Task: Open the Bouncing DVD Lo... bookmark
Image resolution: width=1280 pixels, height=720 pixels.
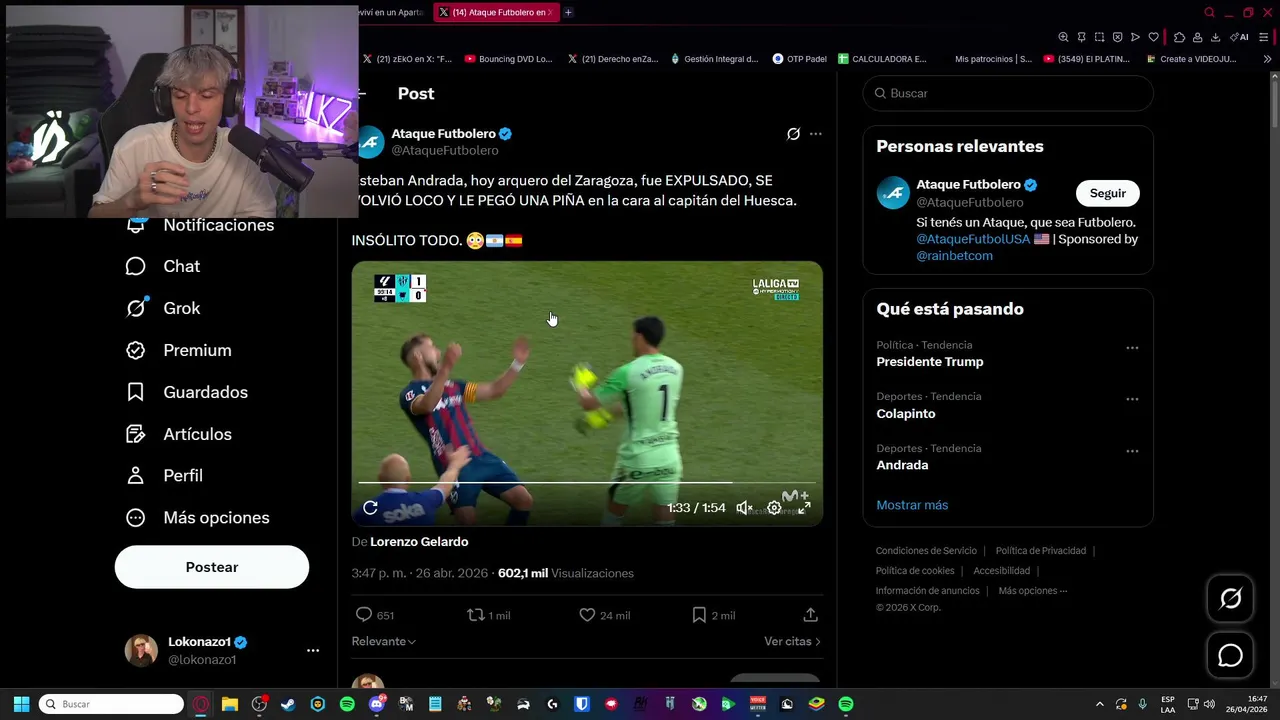Action: pos(509,59)
